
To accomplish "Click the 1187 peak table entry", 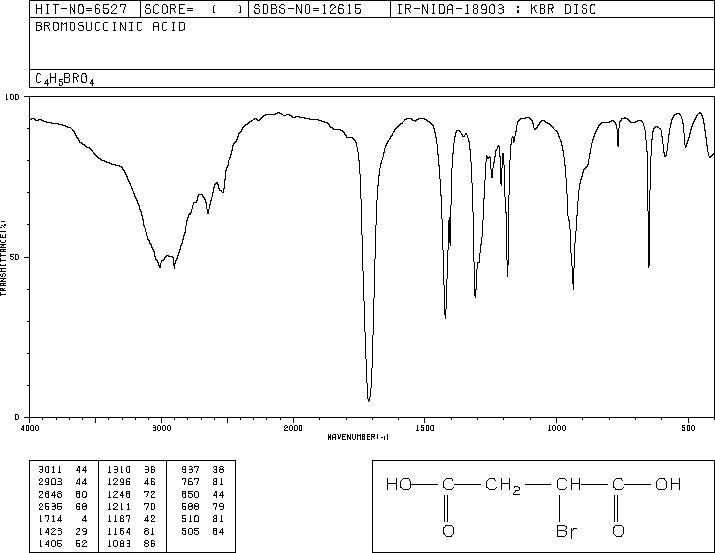I will coord(131,519).
